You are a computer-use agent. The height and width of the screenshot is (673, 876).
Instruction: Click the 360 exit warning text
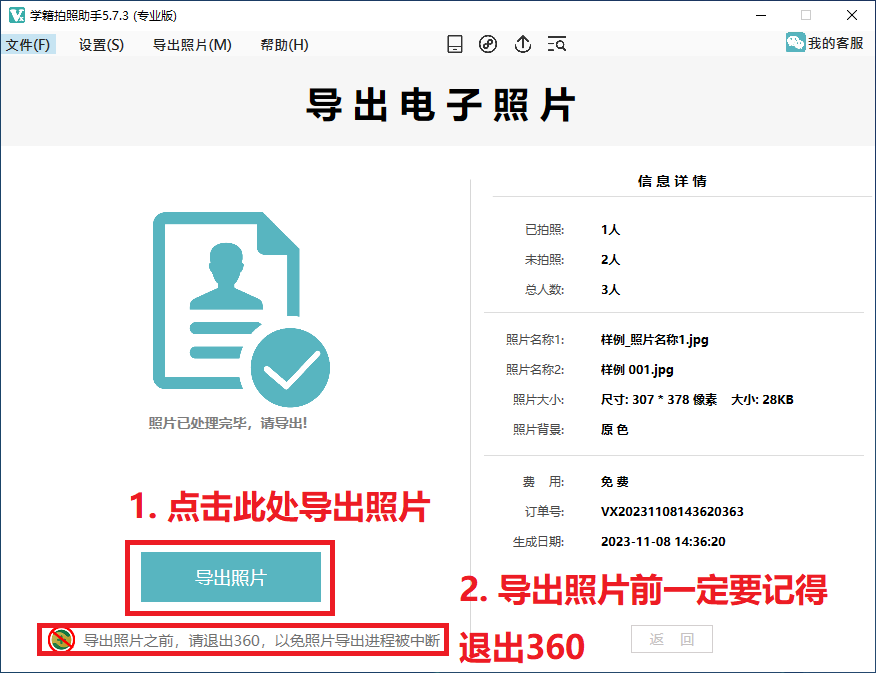click(260, 640)
